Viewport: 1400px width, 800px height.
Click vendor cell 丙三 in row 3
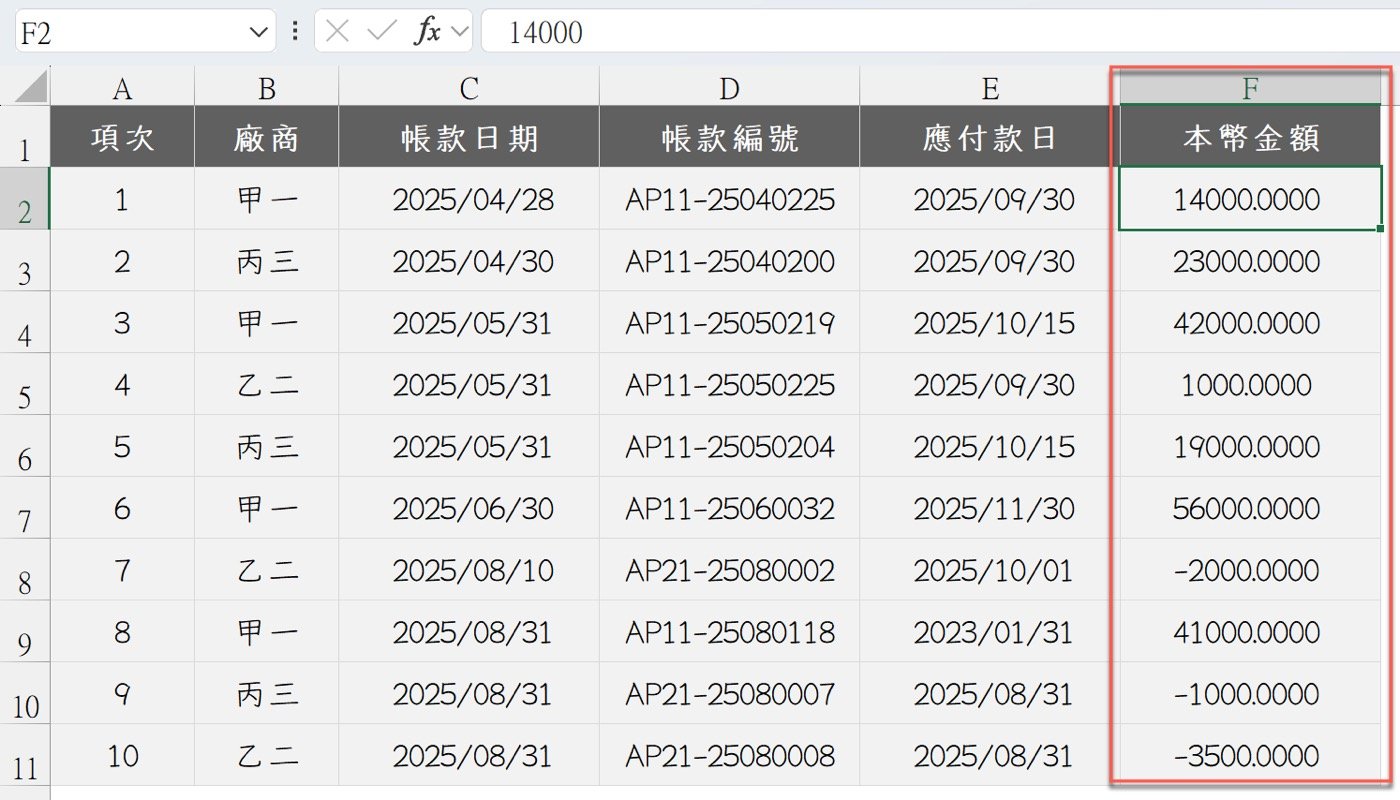[x=266, y=261]
